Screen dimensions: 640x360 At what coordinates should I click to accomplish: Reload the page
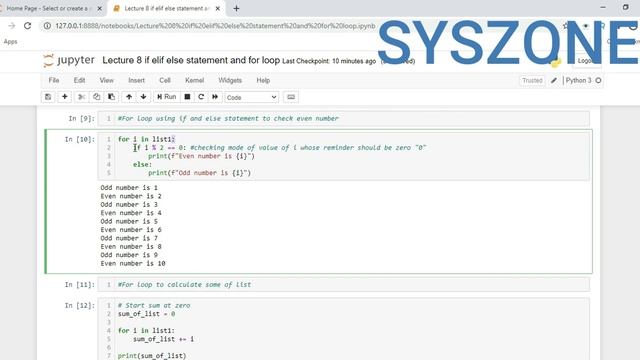coord(27,26)
